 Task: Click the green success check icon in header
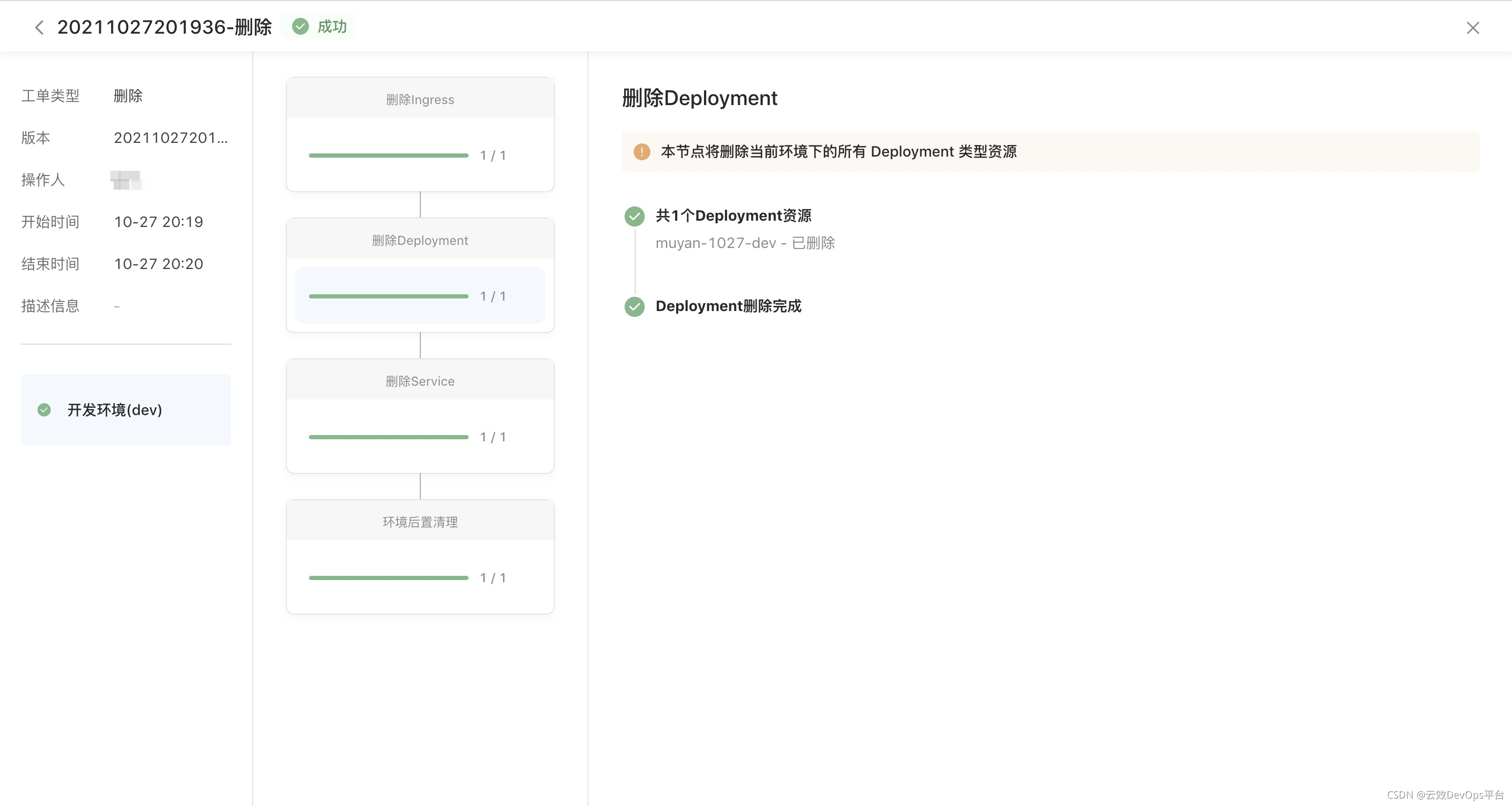pyautogui.click(x=300, y=26)
